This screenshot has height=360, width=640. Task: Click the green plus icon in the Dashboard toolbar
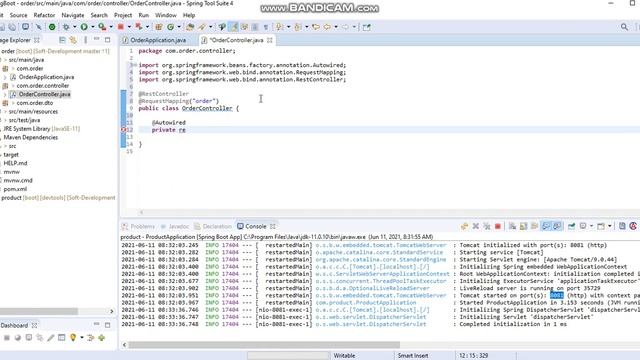(101, 338)
